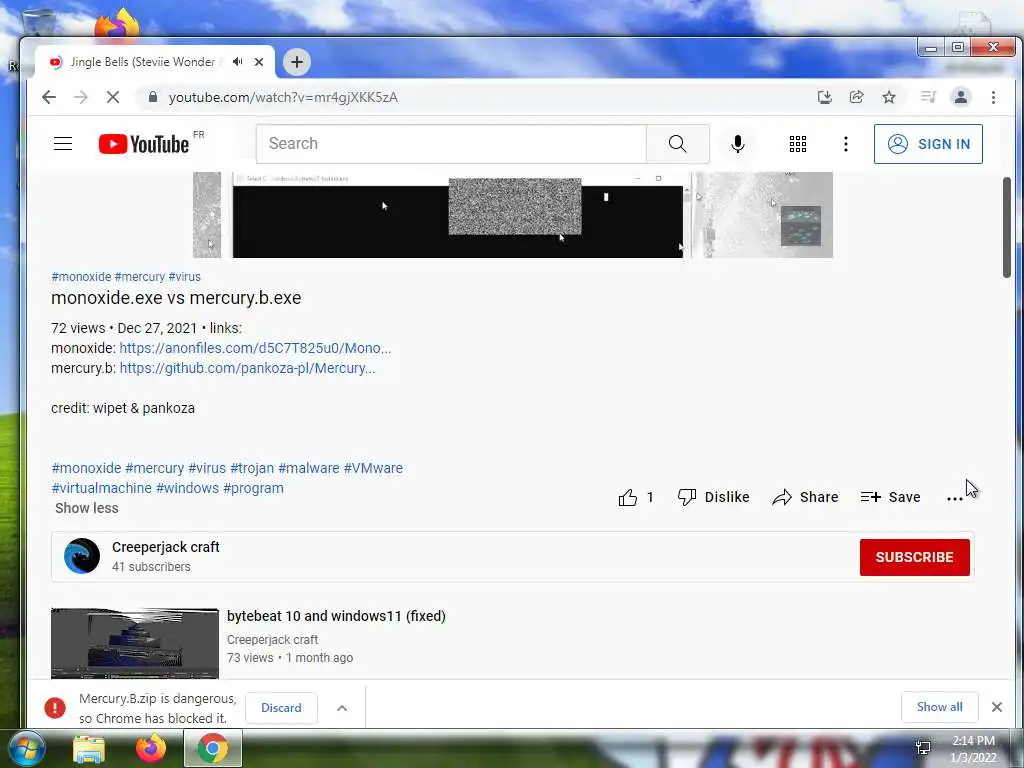Click share page icon in address bar
The width and height of the screenshot is (1024, 768).
pos(856,97)
